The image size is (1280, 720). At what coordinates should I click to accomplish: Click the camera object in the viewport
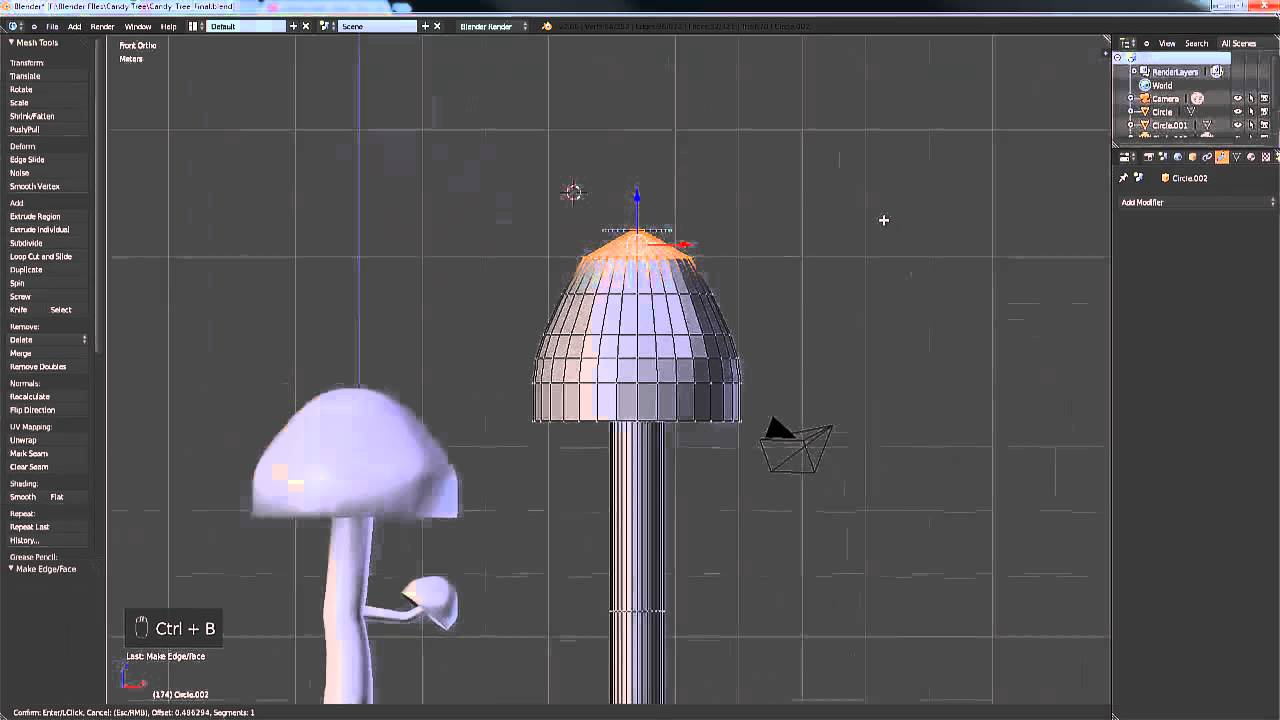tap(796, 446)
